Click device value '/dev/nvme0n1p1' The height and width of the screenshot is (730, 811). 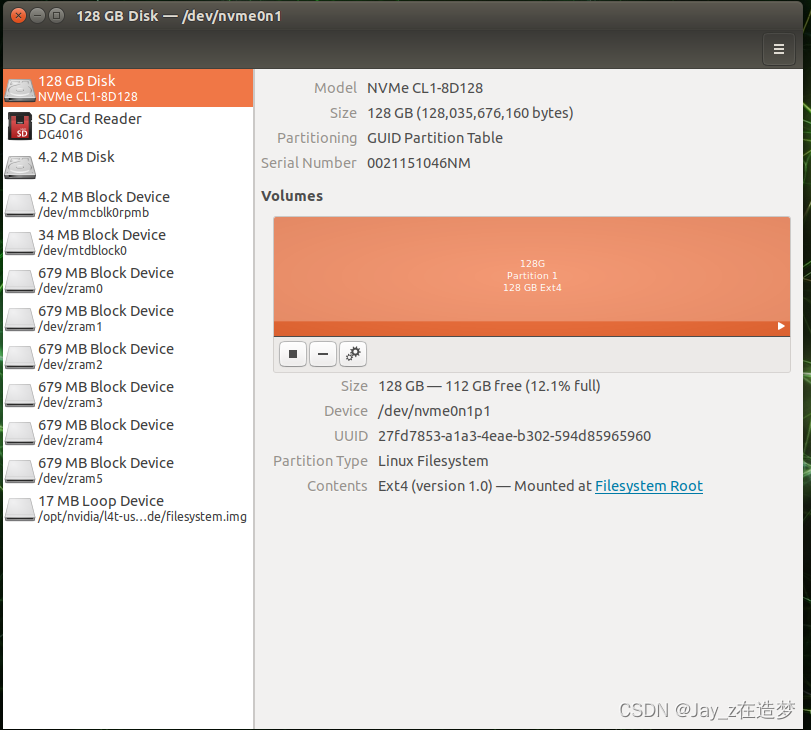tap(434, 411)
